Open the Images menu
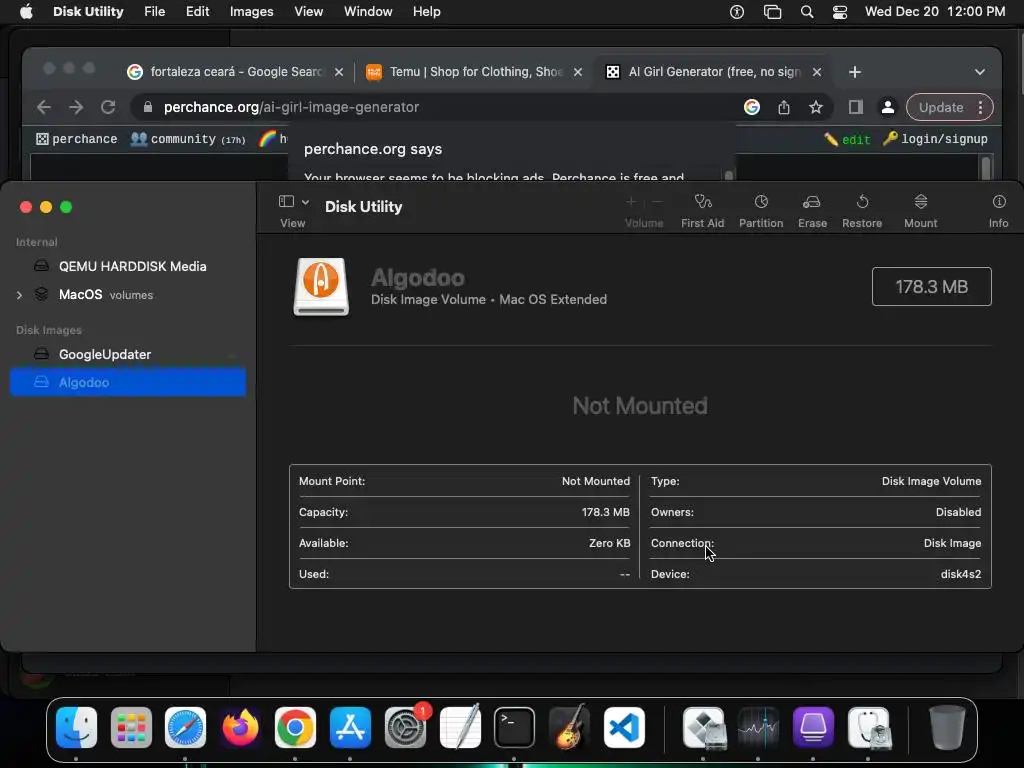 coord(251,12)
